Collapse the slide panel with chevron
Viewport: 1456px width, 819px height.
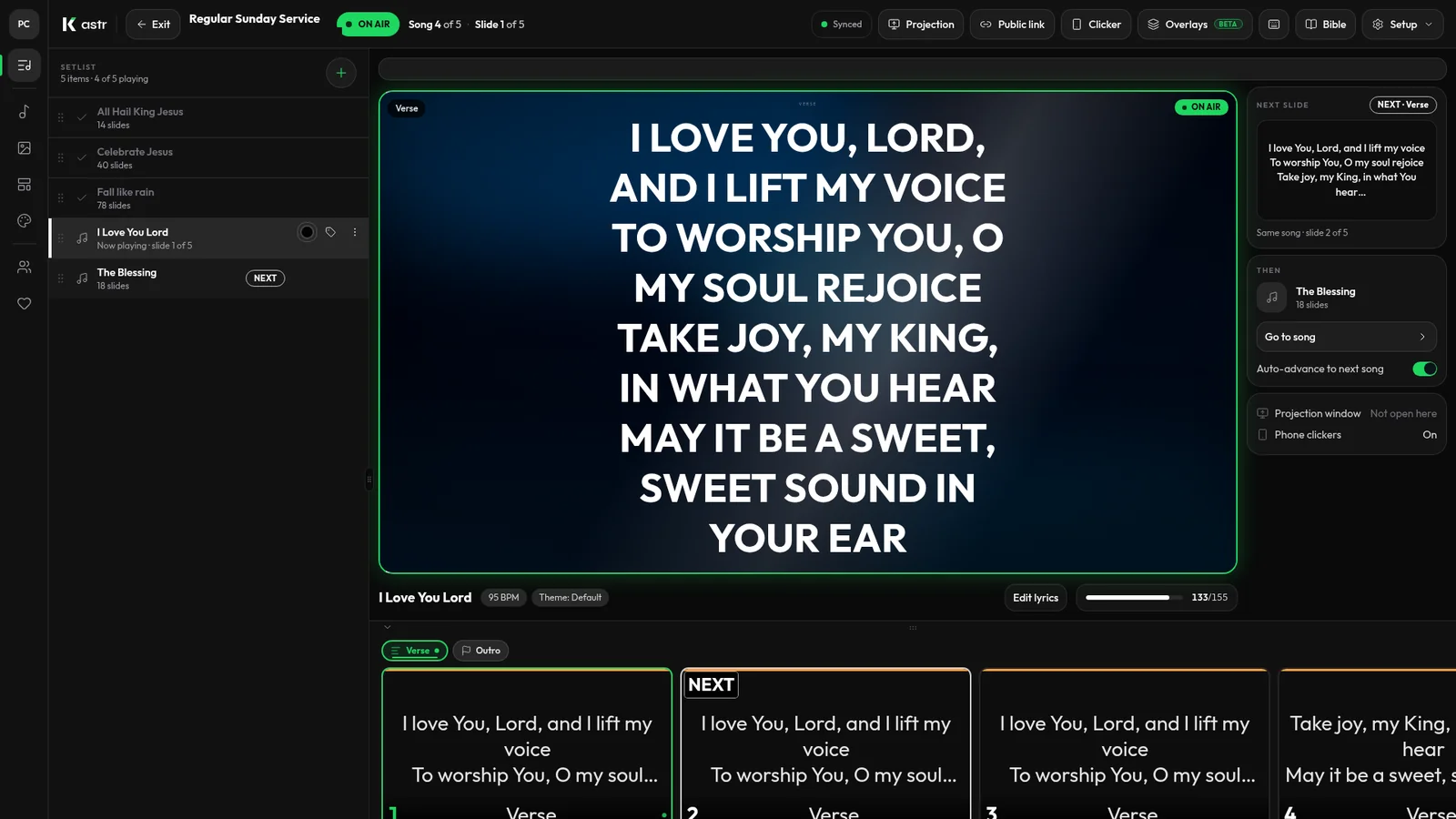point(388,627)
